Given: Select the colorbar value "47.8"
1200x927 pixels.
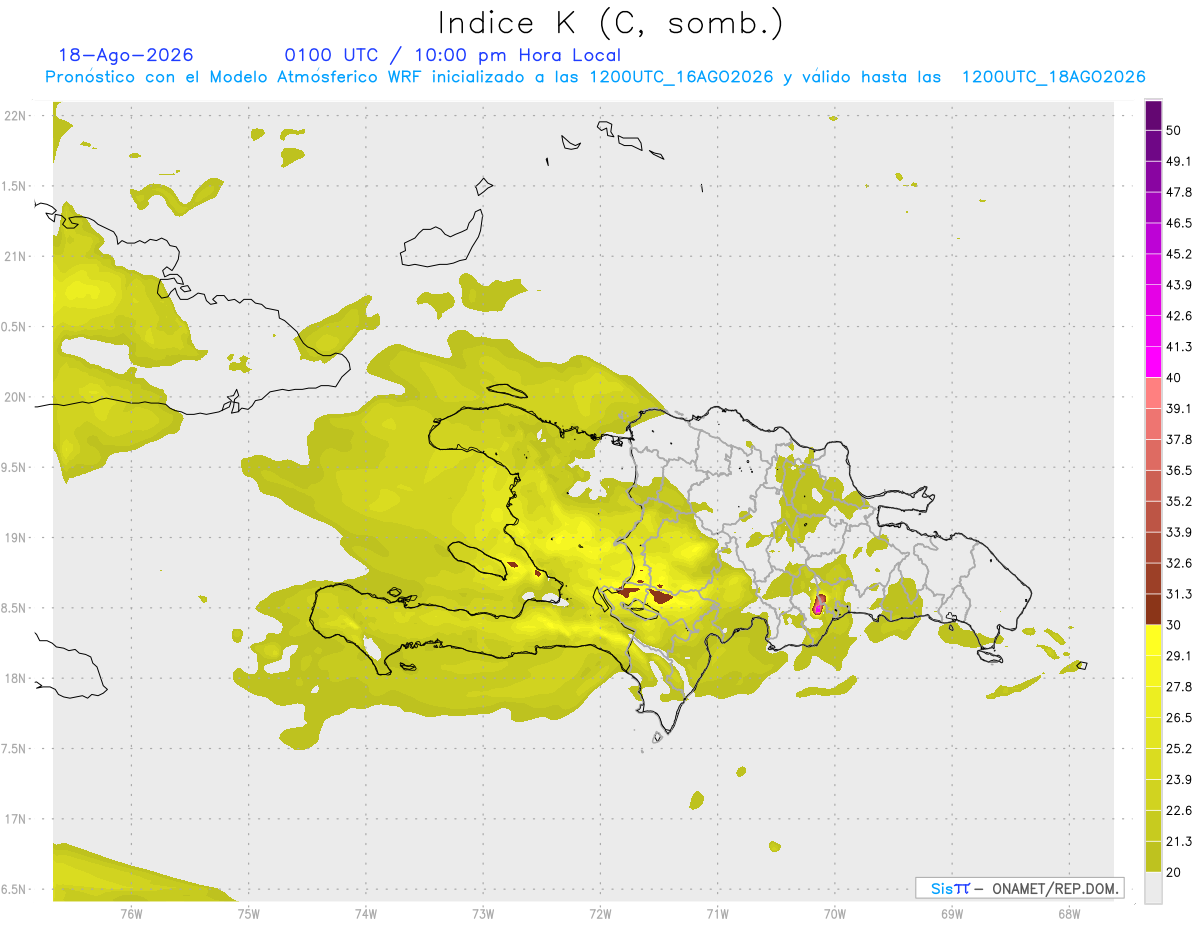Looking at the screenshot, I should tap(1179, 192).
